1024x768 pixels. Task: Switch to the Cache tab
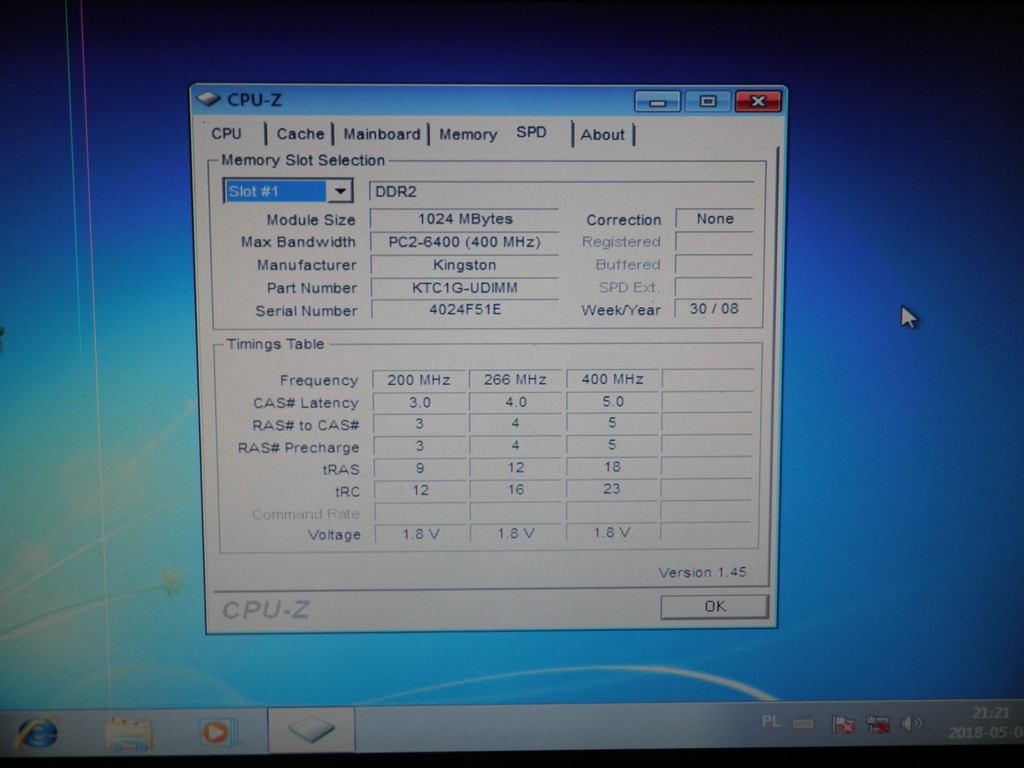(300, 134)
